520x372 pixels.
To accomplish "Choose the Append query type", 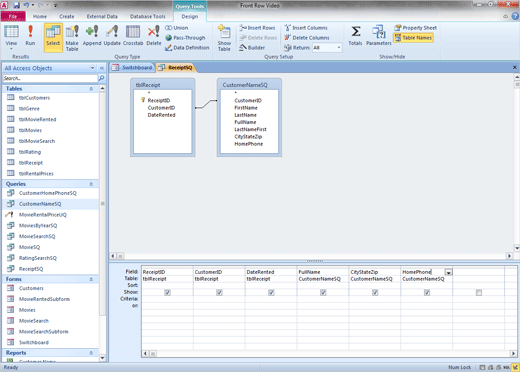I will (92, 36).
